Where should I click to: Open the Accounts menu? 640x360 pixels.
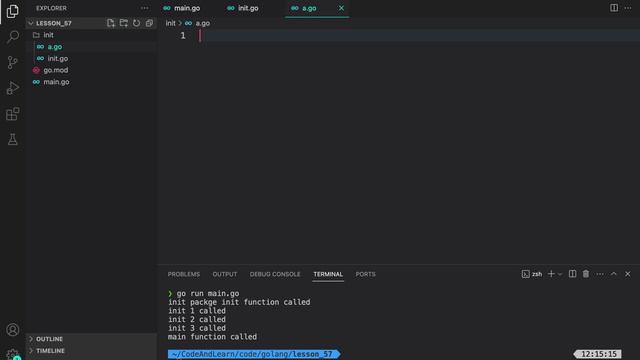click(x=13, y=329)
